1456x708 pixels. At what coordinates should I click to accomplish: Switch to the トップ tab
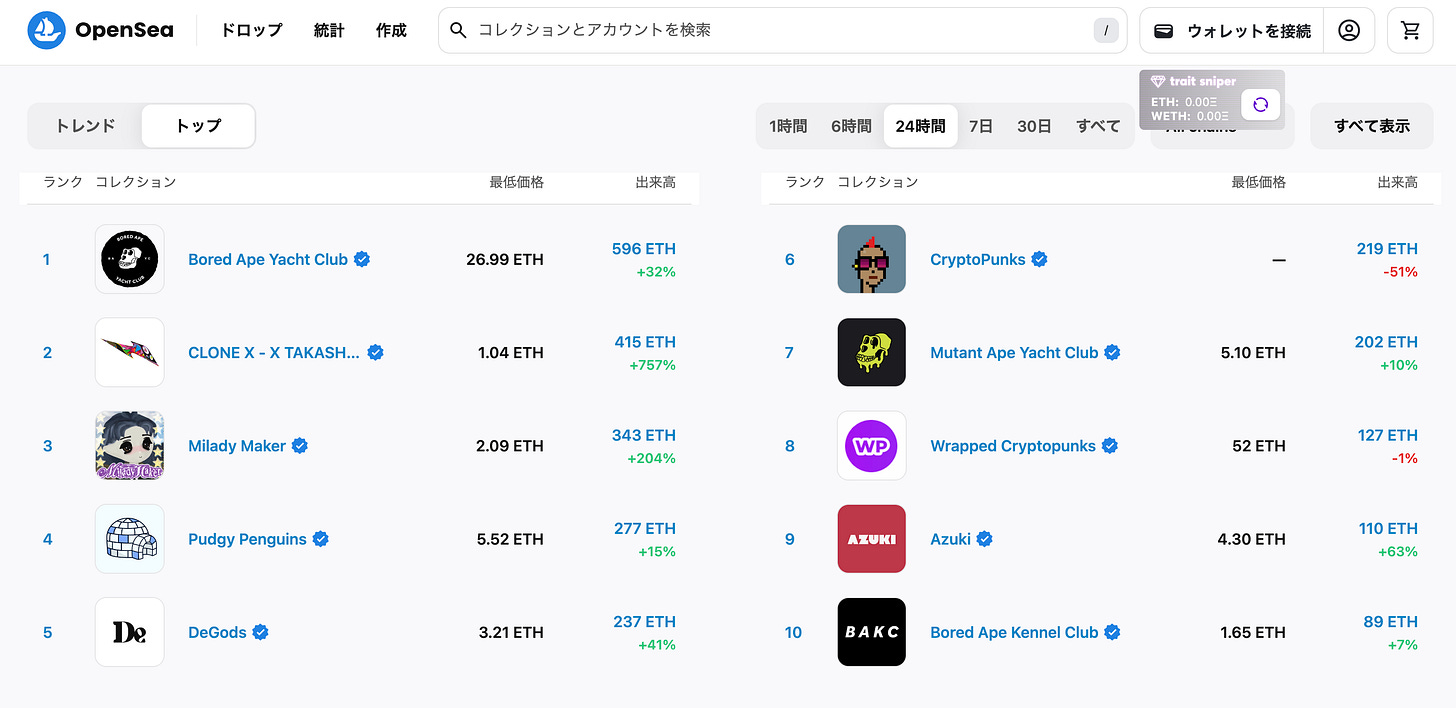pos(198,126)
